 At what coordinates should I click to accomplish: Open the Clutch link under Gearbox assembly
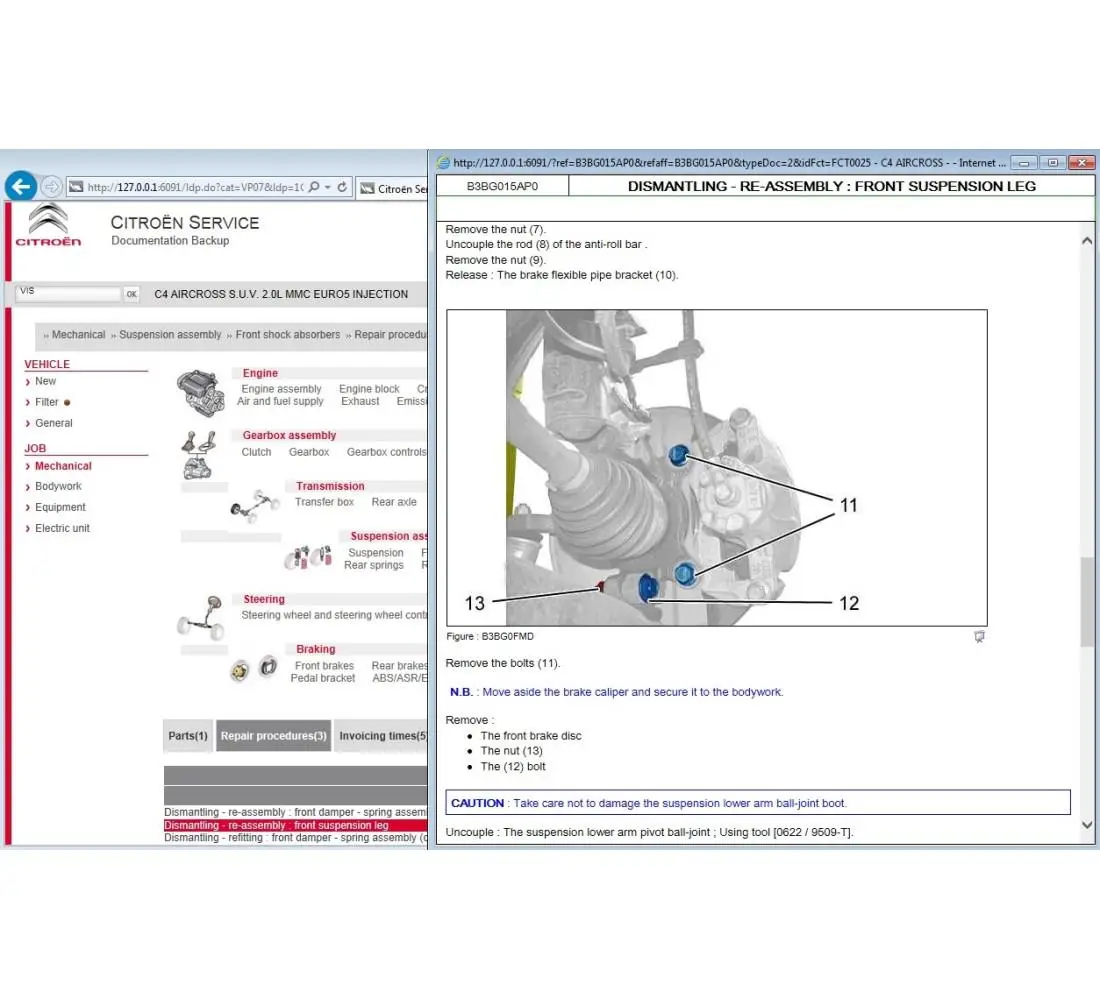pos(256,452)
